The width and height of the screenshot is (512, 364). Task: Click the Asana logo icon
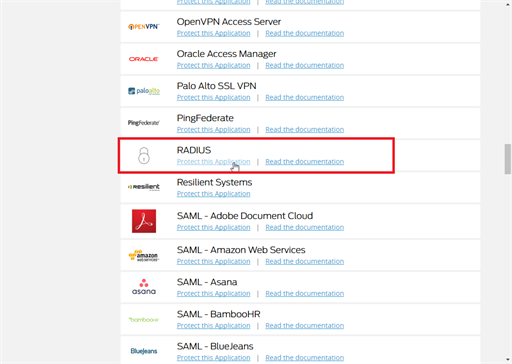[144, 287]
